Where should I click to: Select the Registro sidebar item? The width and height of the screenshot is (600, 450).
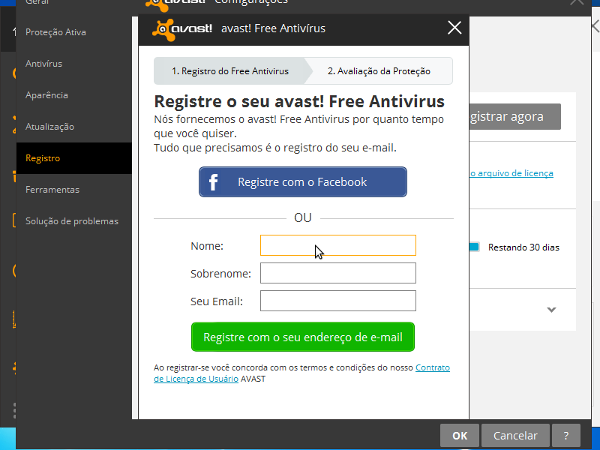coord(74,158)
